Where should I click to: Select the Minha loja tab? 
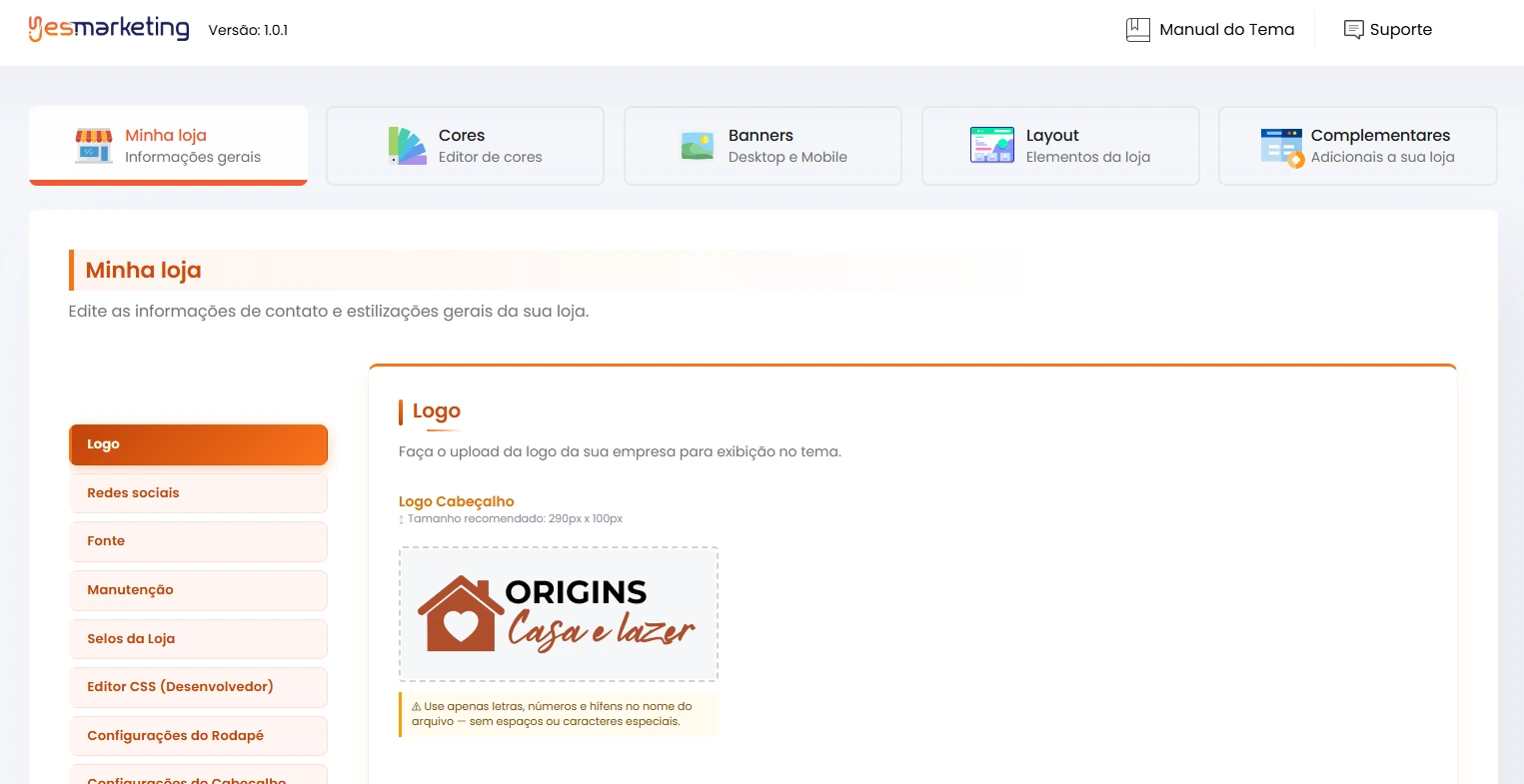point(169,146)
